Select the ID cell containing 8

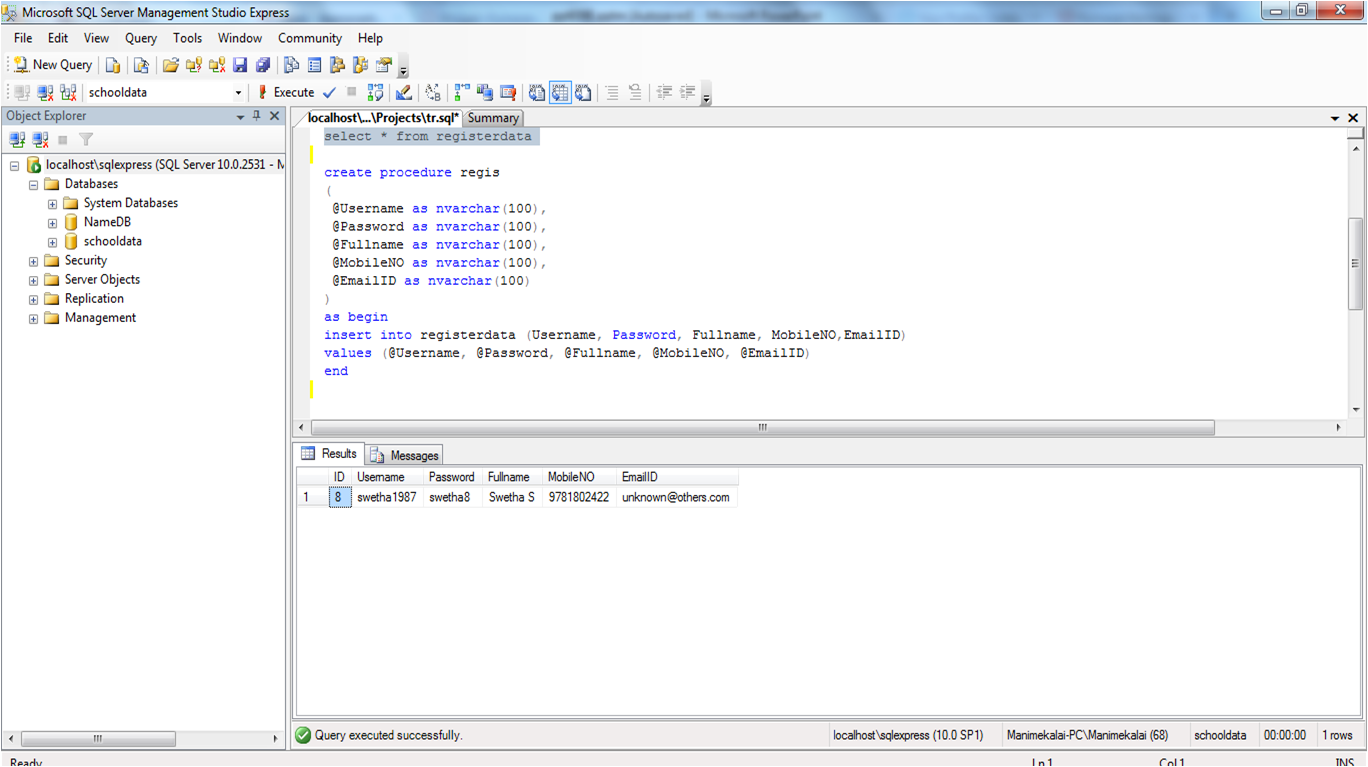pos(338,497)
